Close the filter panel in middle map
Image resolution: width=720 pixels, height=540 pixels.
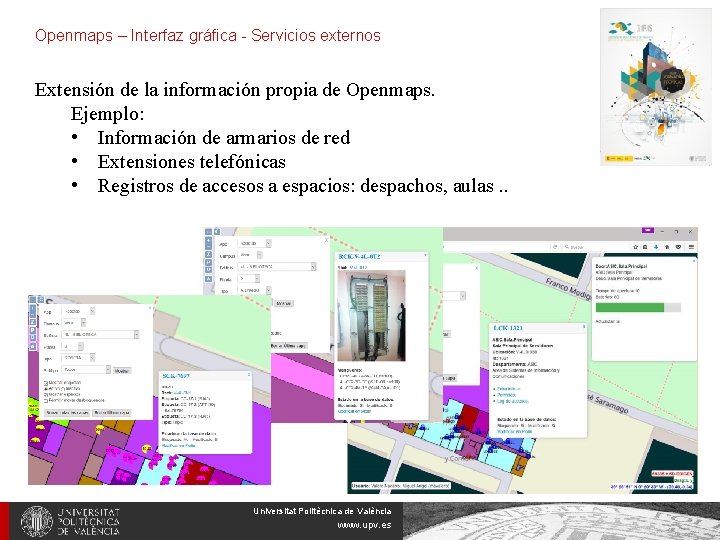pyautogui.click(x=326, y=241)
